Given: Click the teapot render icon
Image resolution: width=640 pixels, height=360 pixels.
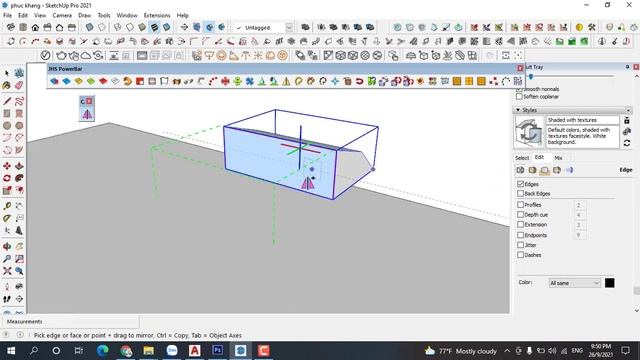Looking at the screenshot, I should (x=61, y=55).
